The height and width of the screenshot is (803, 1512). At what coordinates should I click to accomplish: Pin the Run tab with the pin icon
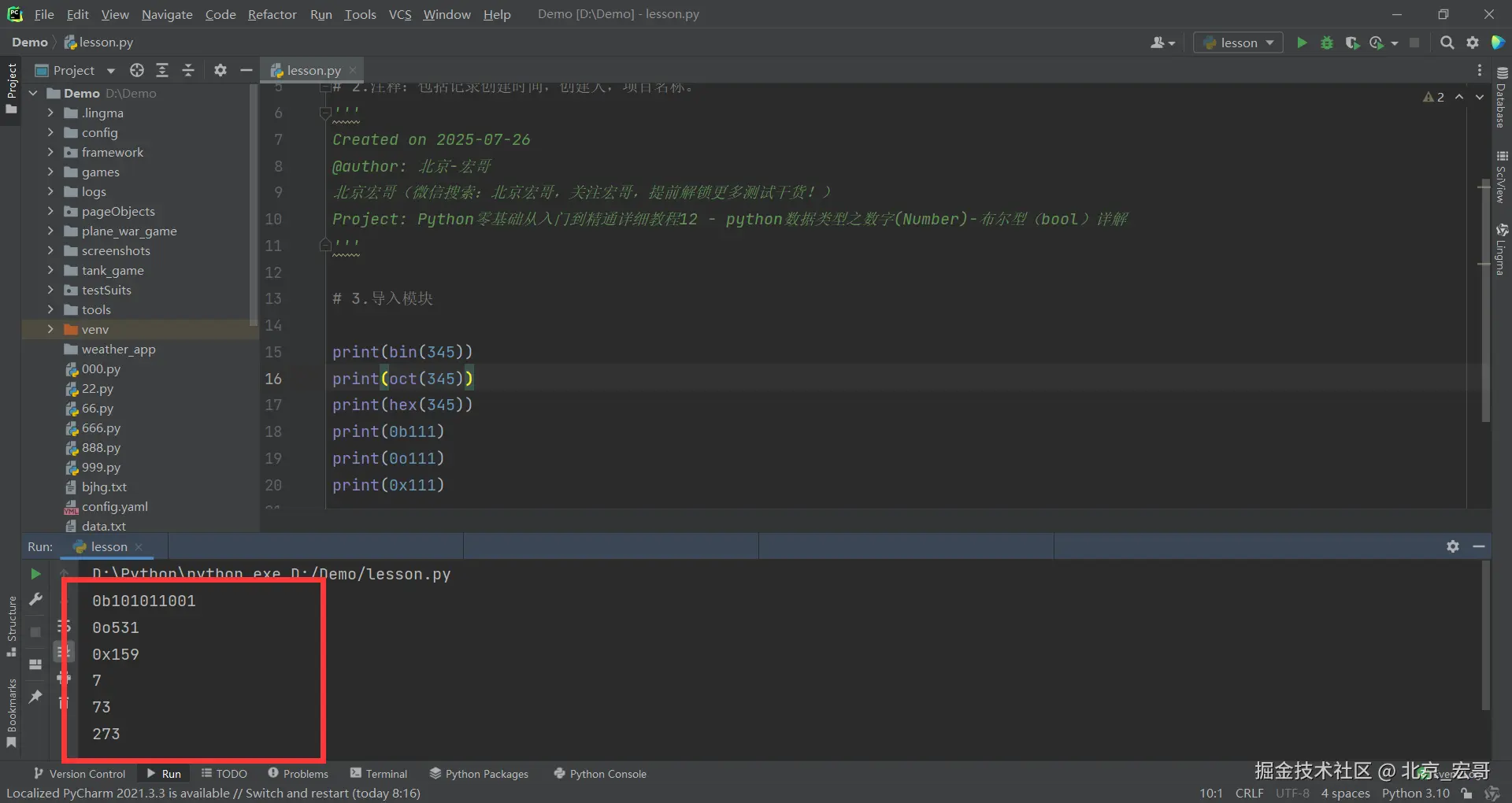(x=35, y=697)
